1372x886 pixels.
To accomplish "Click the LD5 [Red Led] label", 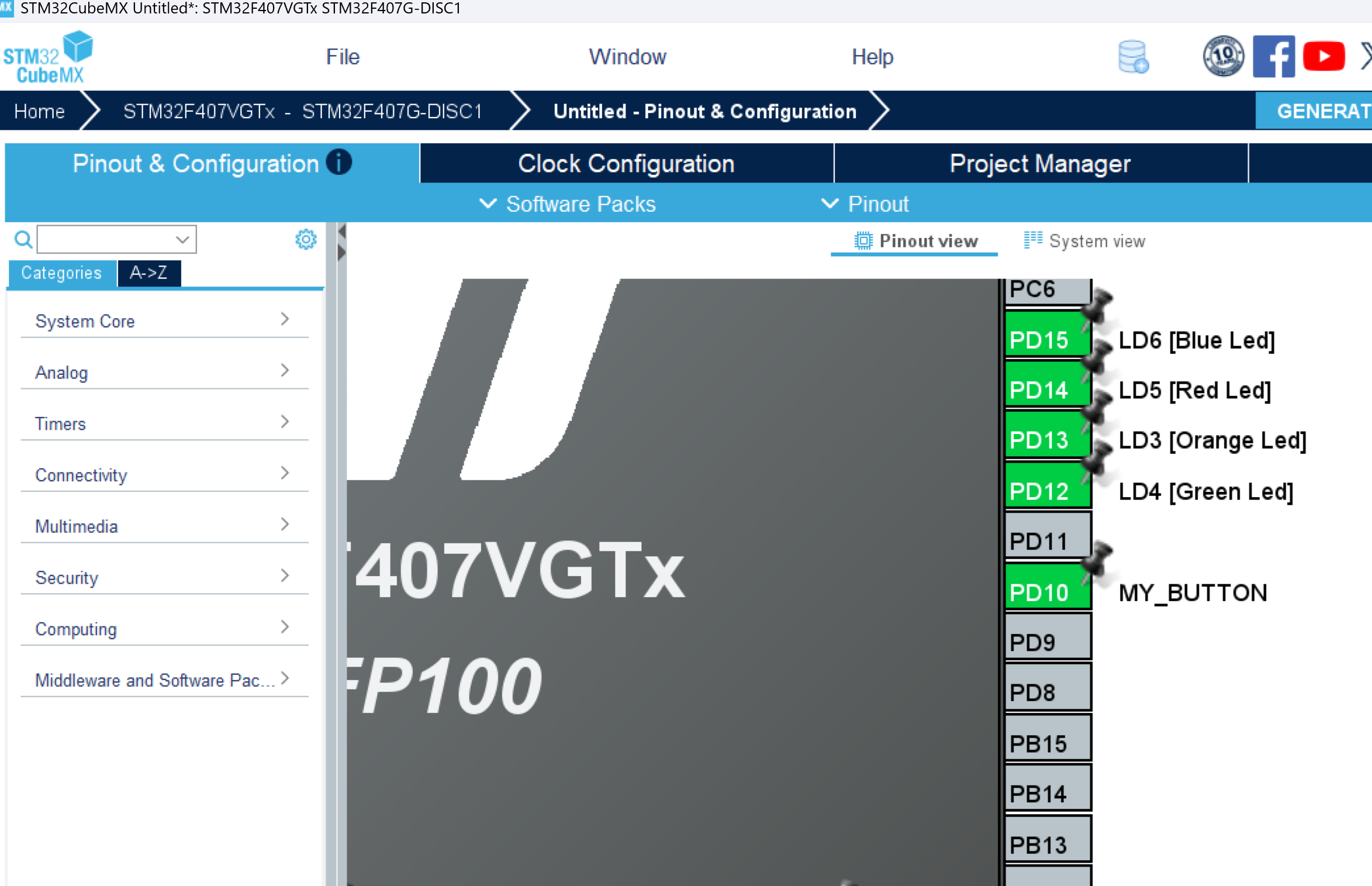I will [x=1195, y=390].
